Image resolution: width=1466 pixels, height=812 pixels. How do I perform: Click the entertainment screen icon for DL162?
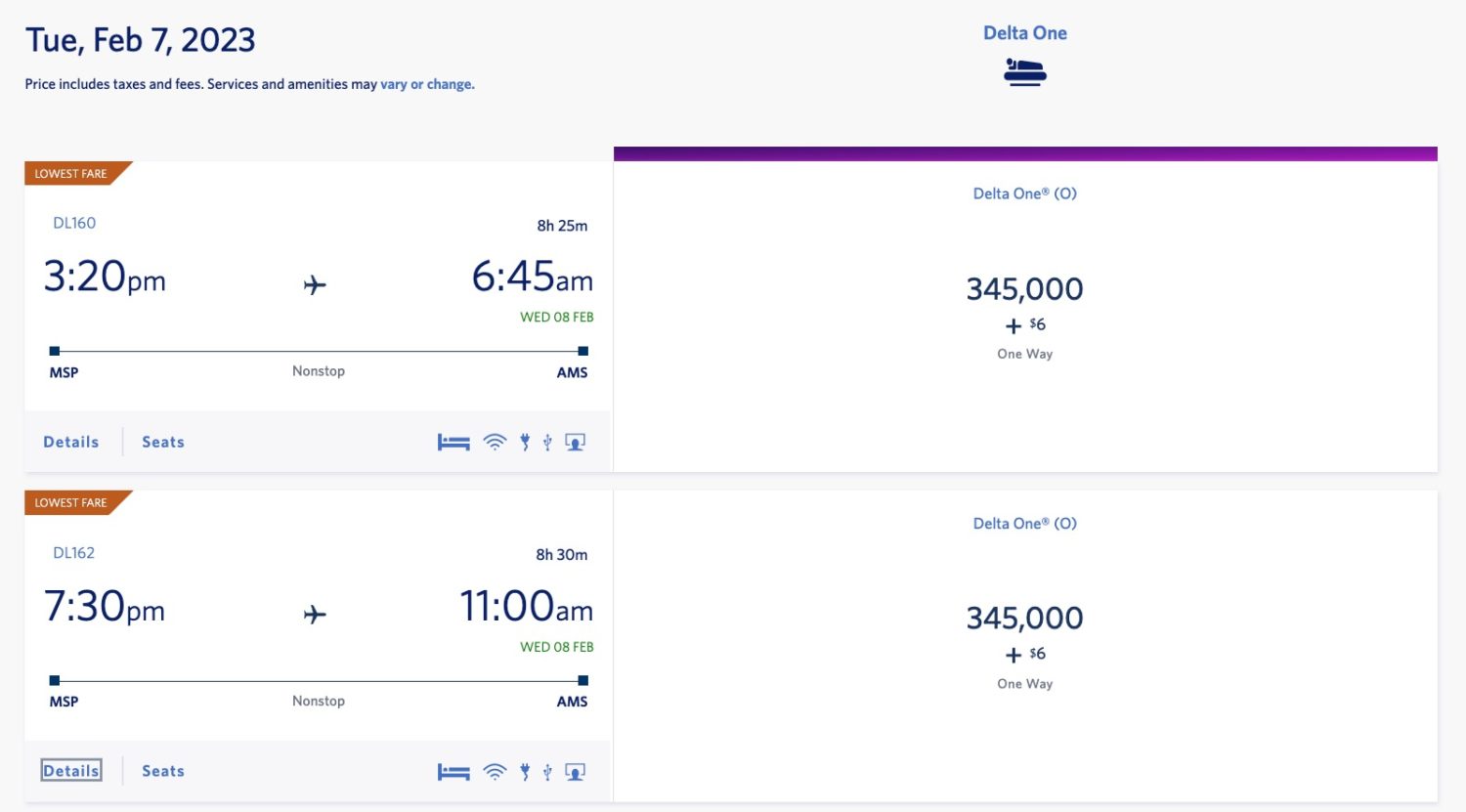(x=575, y=771)
